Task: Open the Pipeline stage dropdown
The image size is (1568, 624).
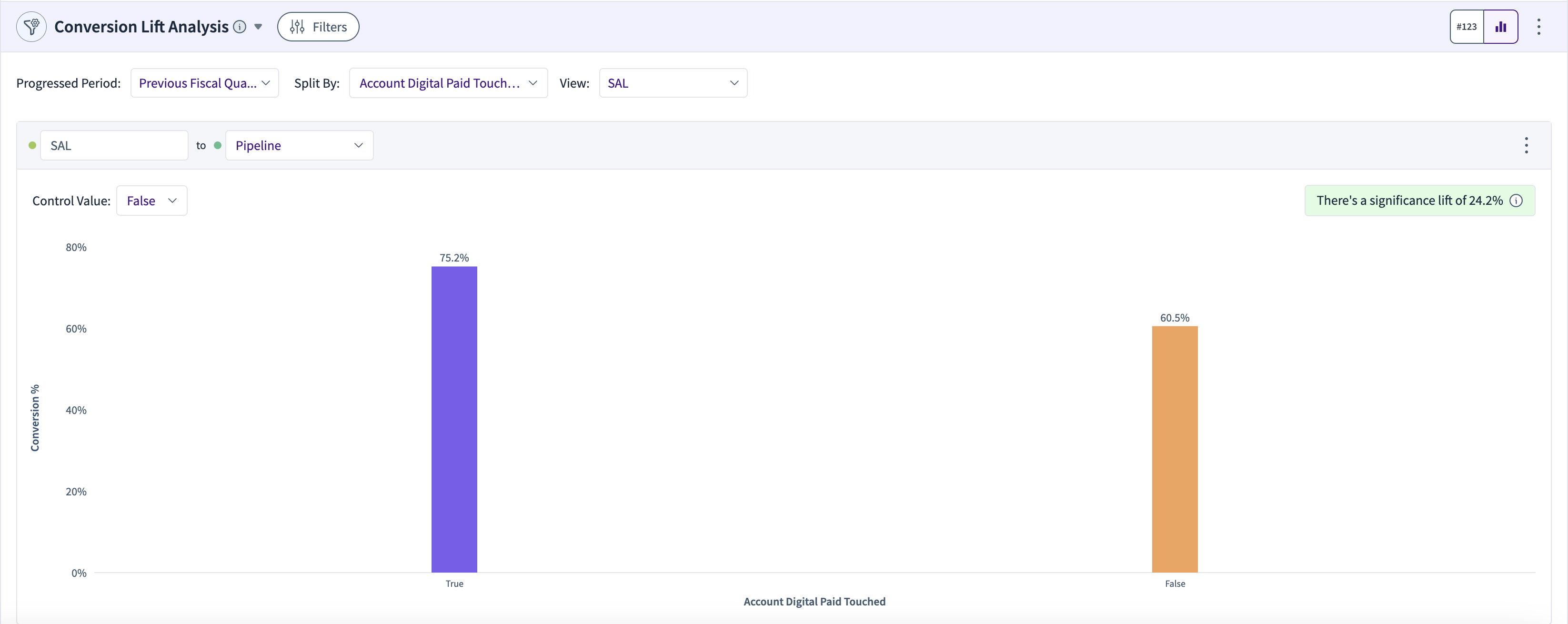Action: tap(299, 145)
